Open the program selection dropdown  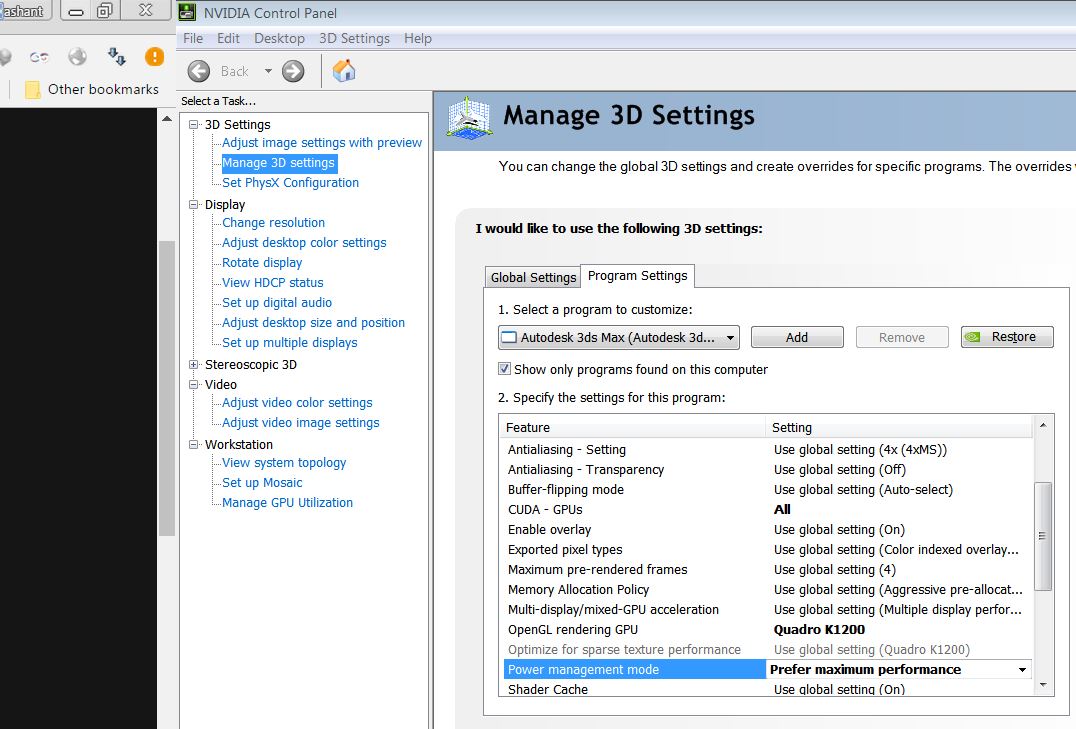click(x=619, y=337)
